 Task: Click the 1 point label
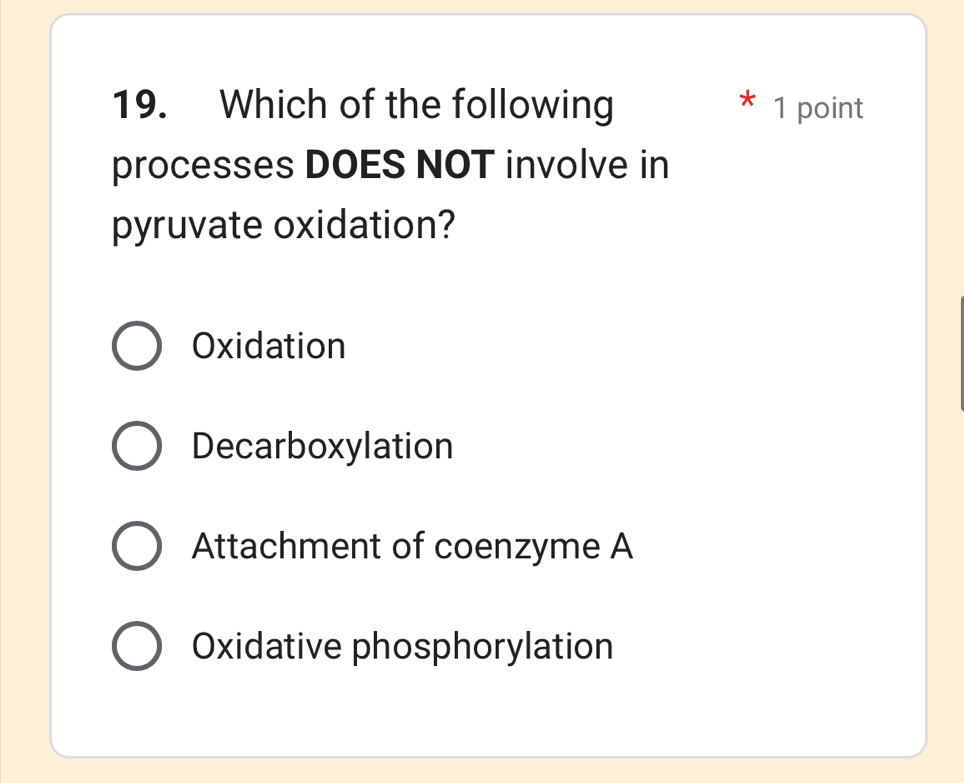[817, 108]
